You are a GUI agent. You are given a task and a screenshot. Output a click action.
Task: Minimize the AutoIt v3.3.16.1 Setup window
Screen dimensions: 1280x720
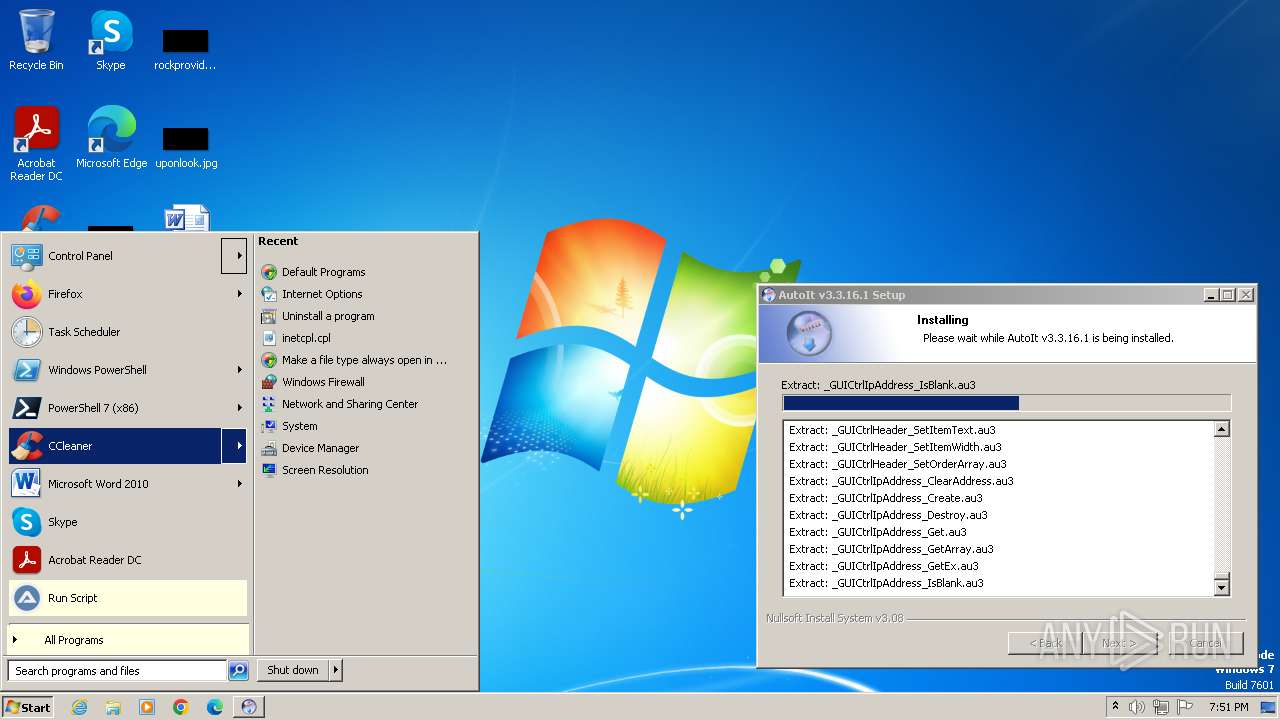(1211, 295)
